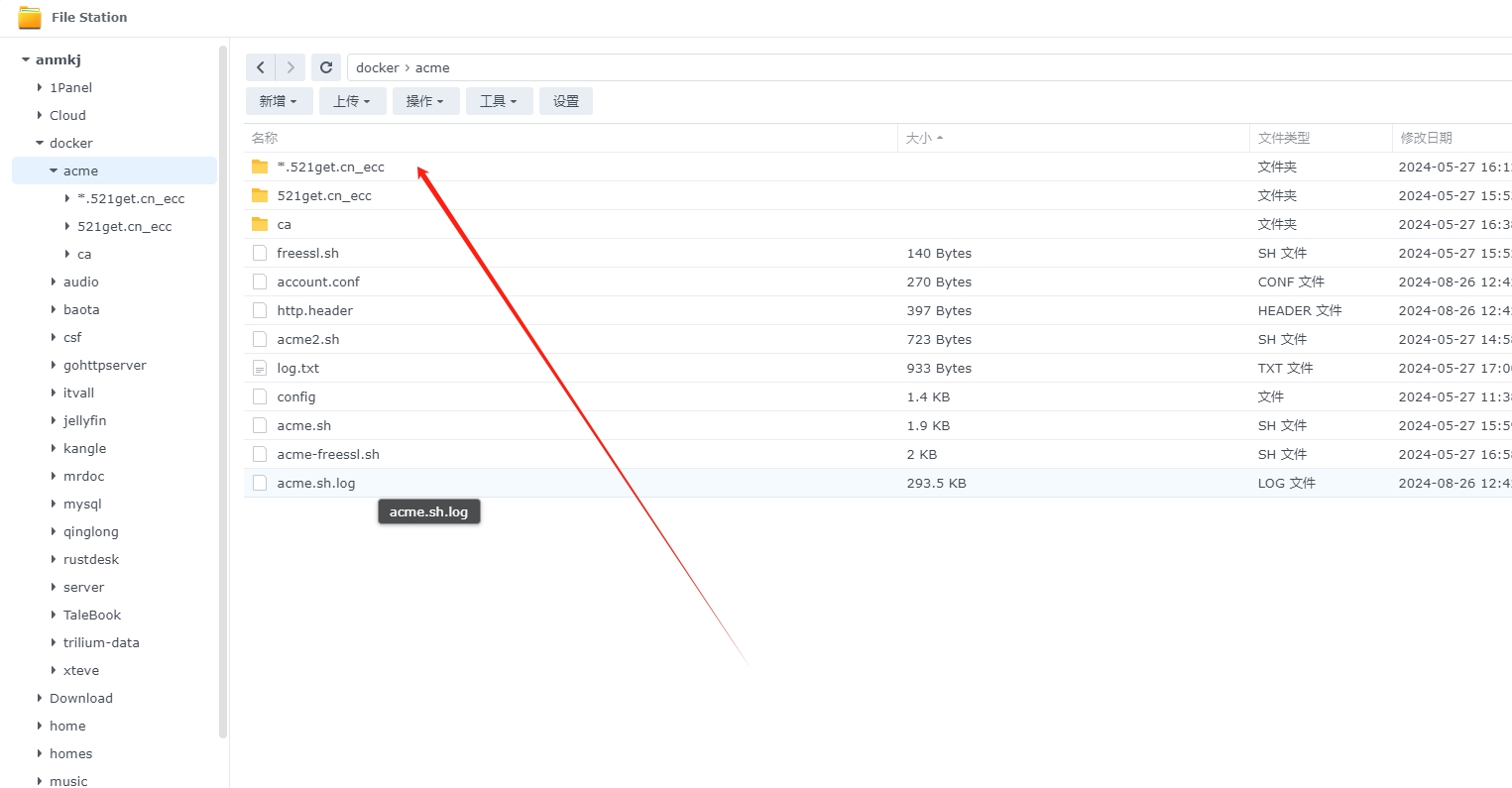Click docker in the breadcrumb path
Viewport: 1512px width, 788px height.
point(377,67)
